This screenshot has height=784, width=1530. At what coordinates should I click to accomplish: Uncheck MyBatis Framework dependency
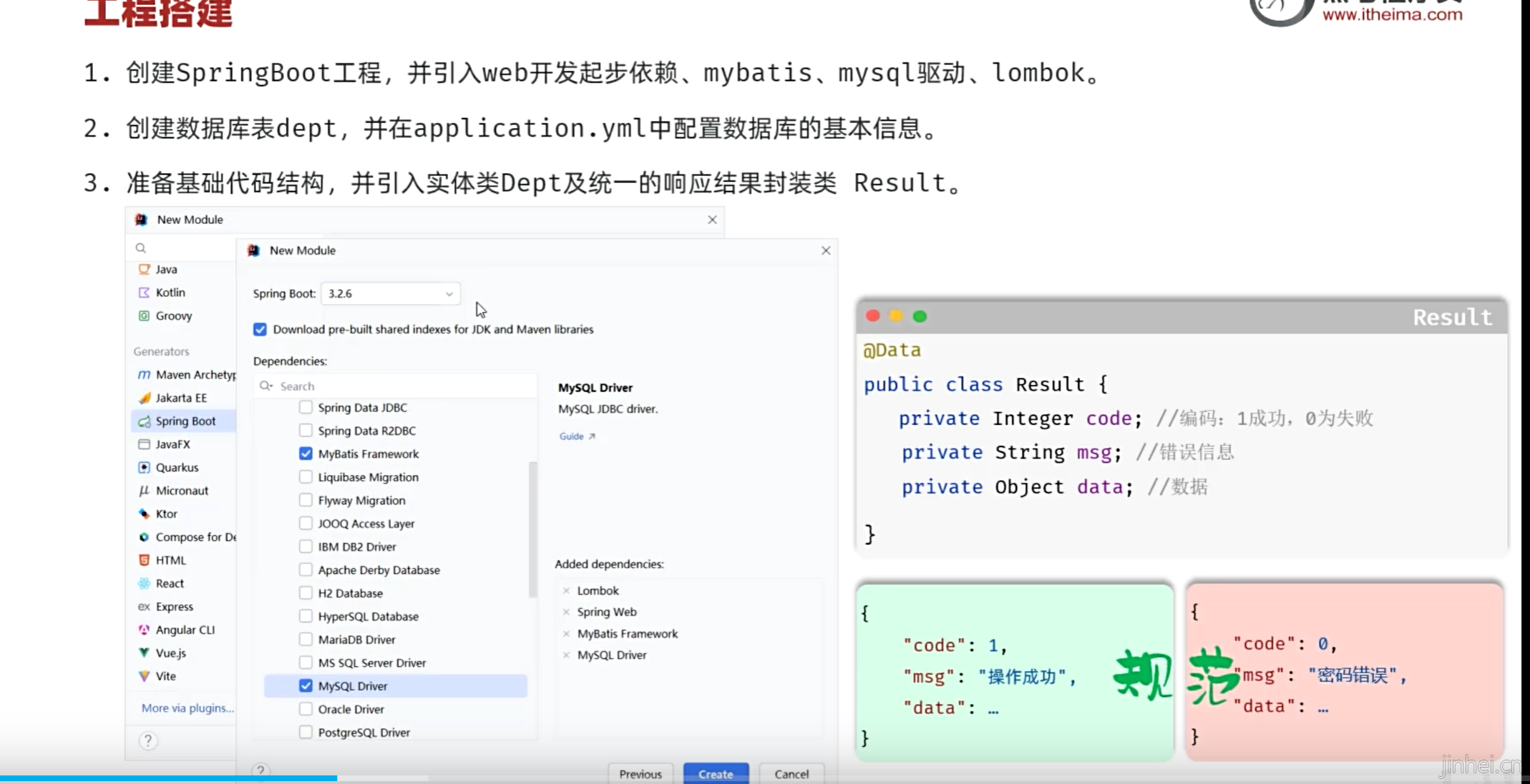coord(306,454)
